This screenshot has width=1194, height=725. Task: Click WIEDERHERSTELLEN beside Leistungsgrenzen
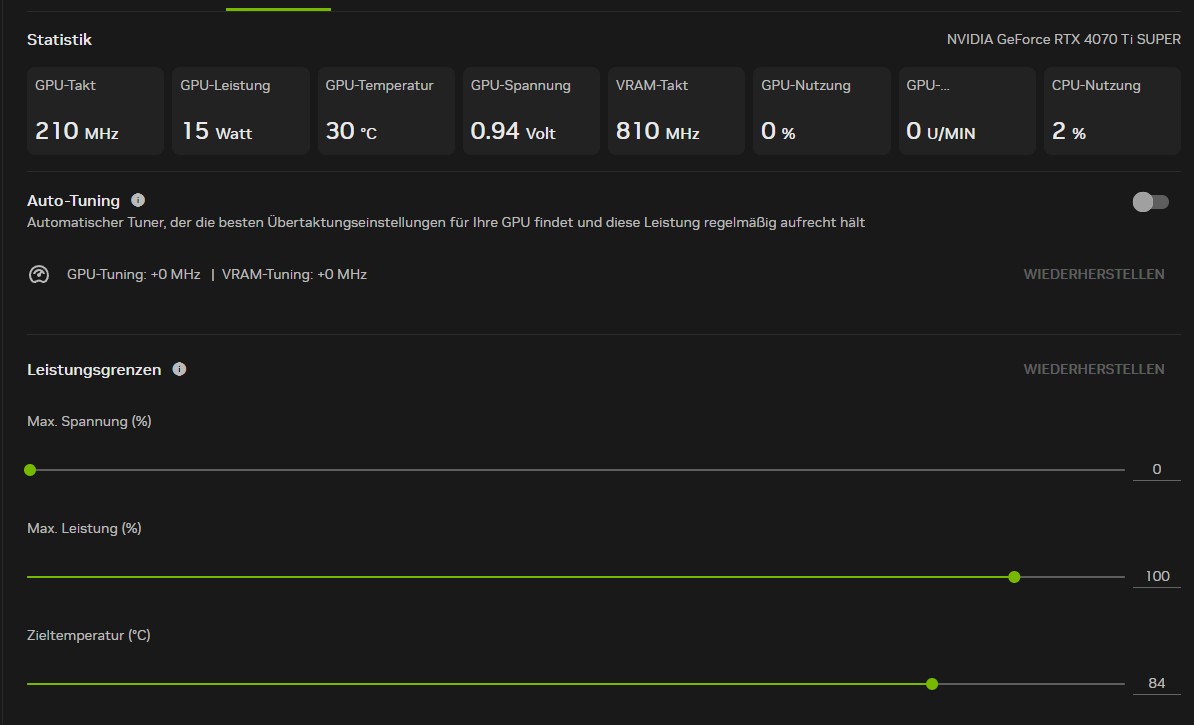1093,369
